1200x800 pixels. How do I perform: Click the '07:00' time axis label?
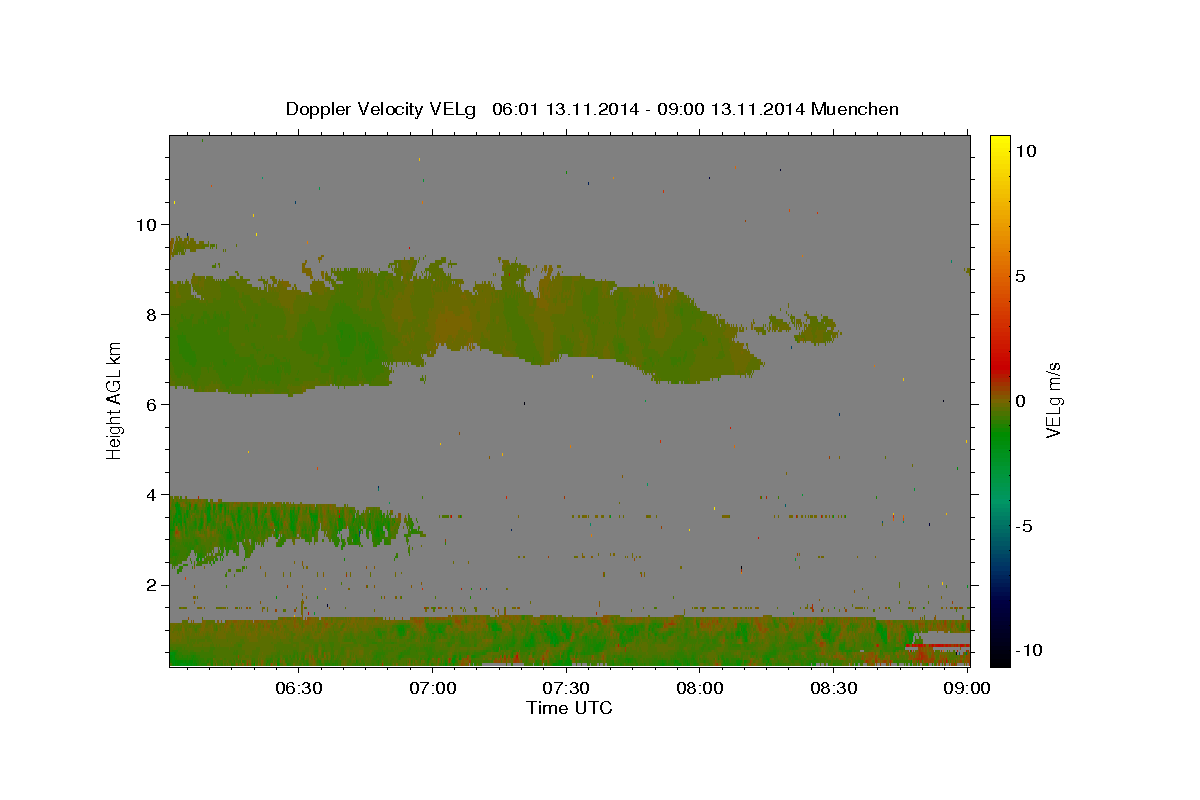432,688
